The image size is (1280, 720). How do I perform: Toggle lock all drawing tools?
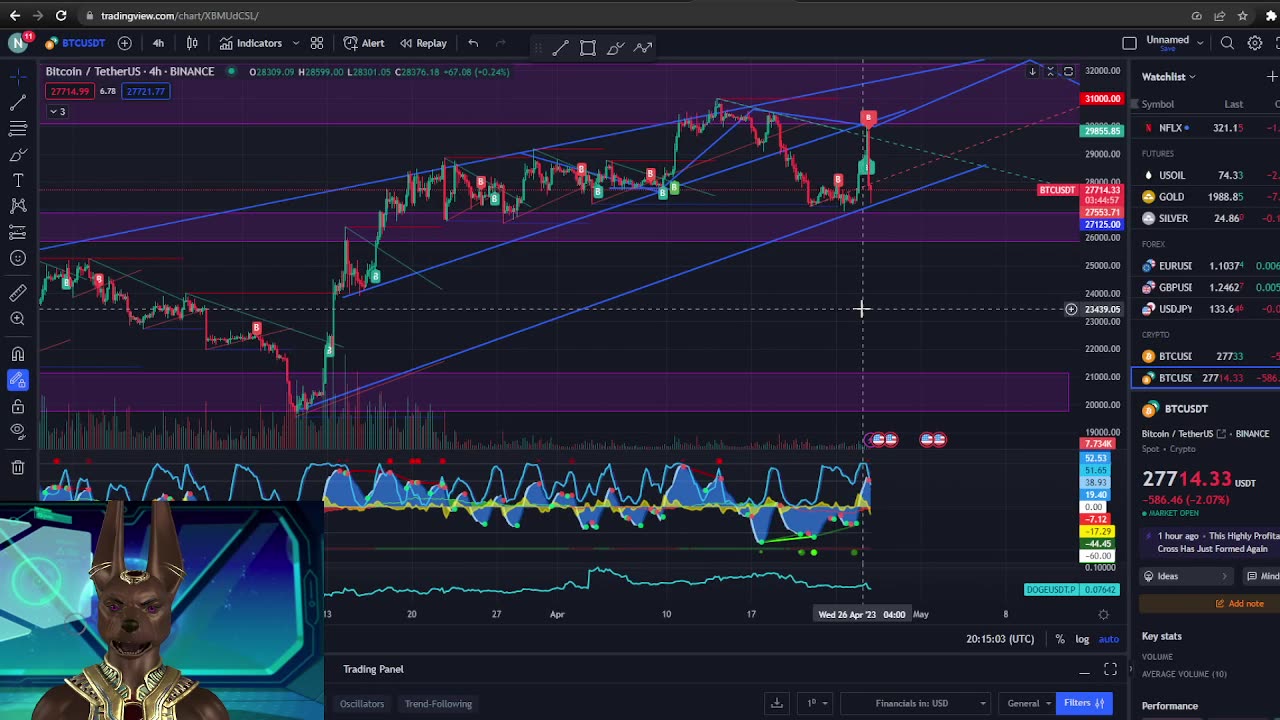coord(18,406)
